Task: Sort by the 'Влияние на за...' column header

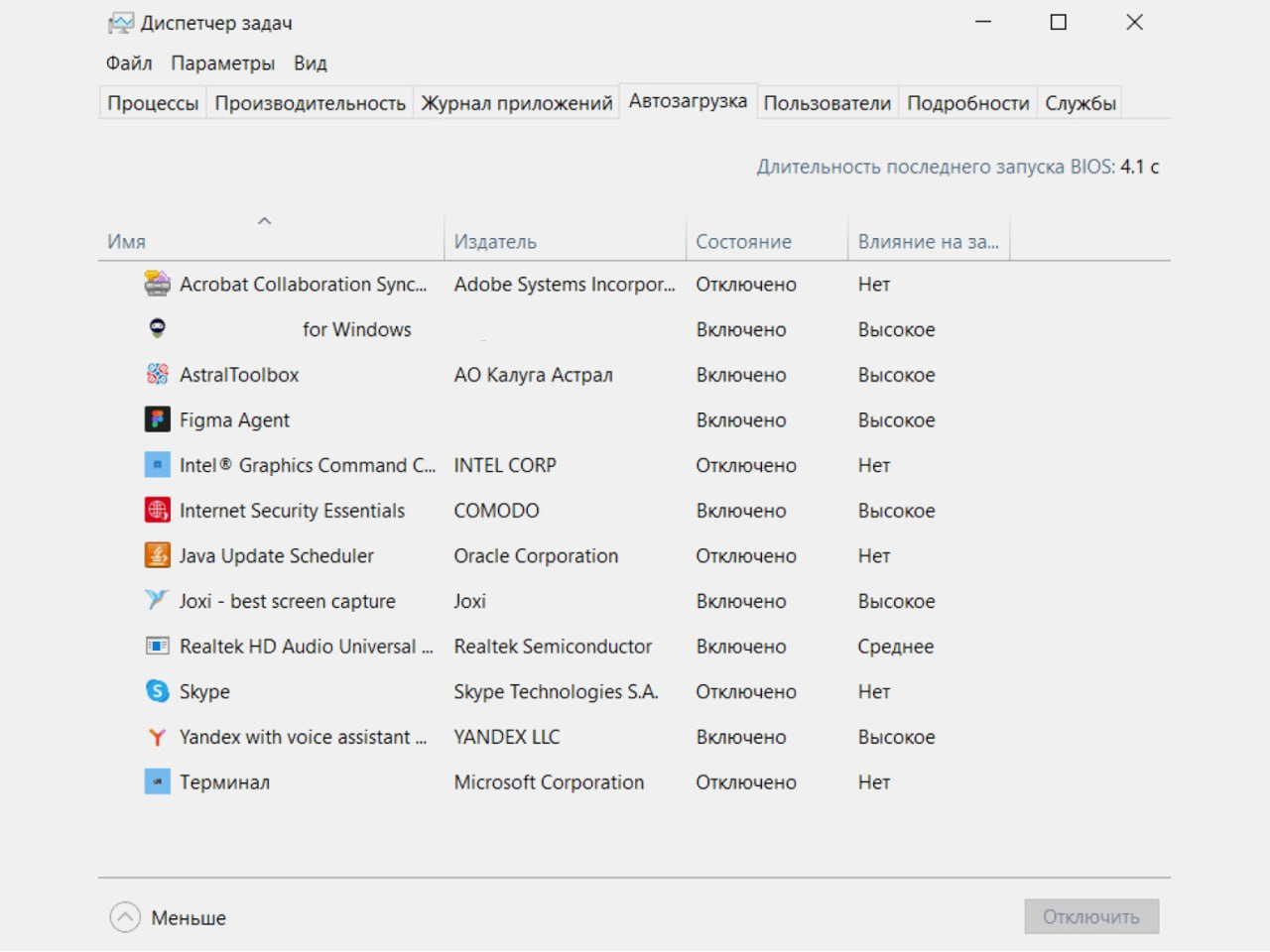Action: coord(929,242)
